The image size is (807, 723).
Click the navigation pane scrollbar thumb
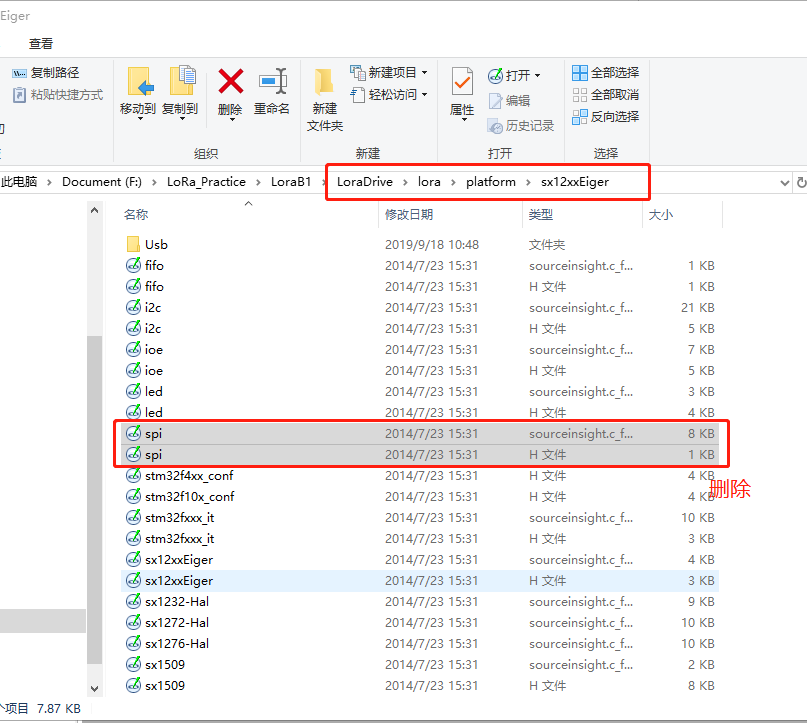coord(94,499)
